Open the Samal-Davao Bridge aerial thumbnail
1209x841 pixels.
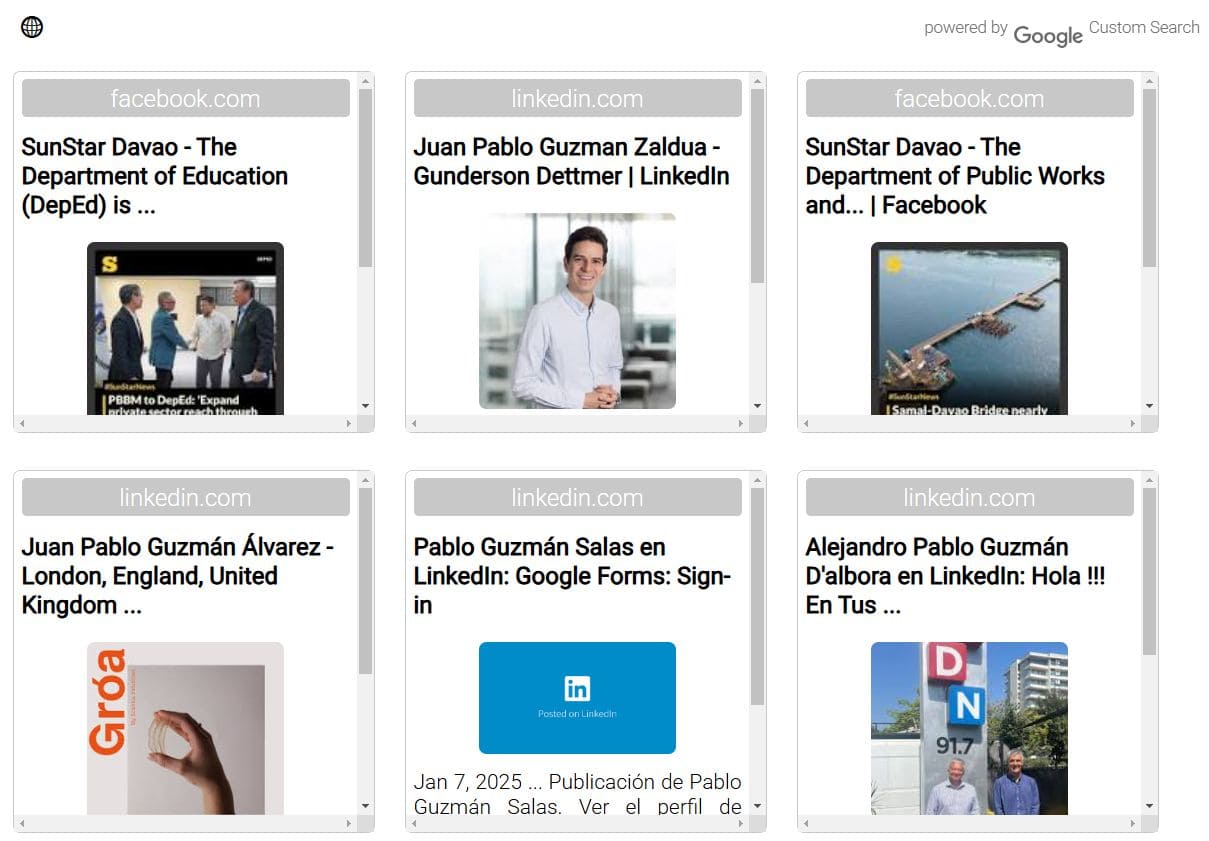pos(969,328)
